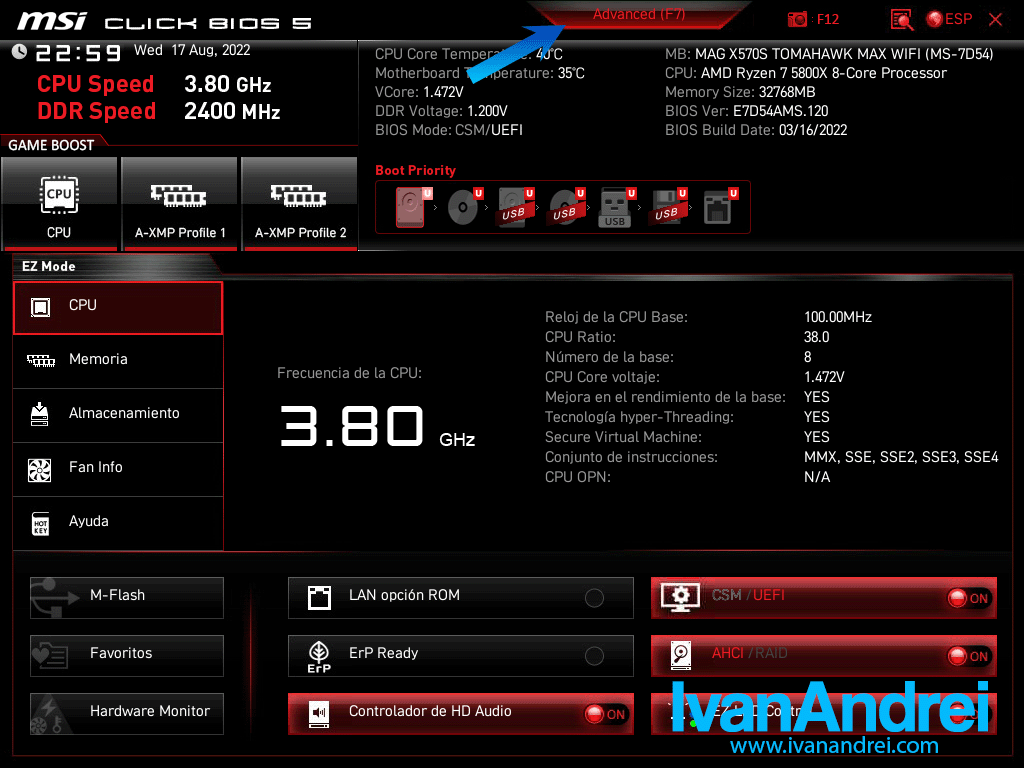Open the Almacenamiento section
The image size is (1024, 768).
tap(117, 414)
